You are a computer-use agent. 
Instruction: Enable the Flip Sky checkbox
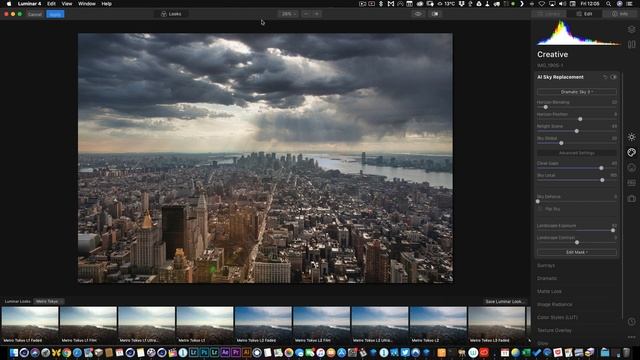[x=540, y=209]
